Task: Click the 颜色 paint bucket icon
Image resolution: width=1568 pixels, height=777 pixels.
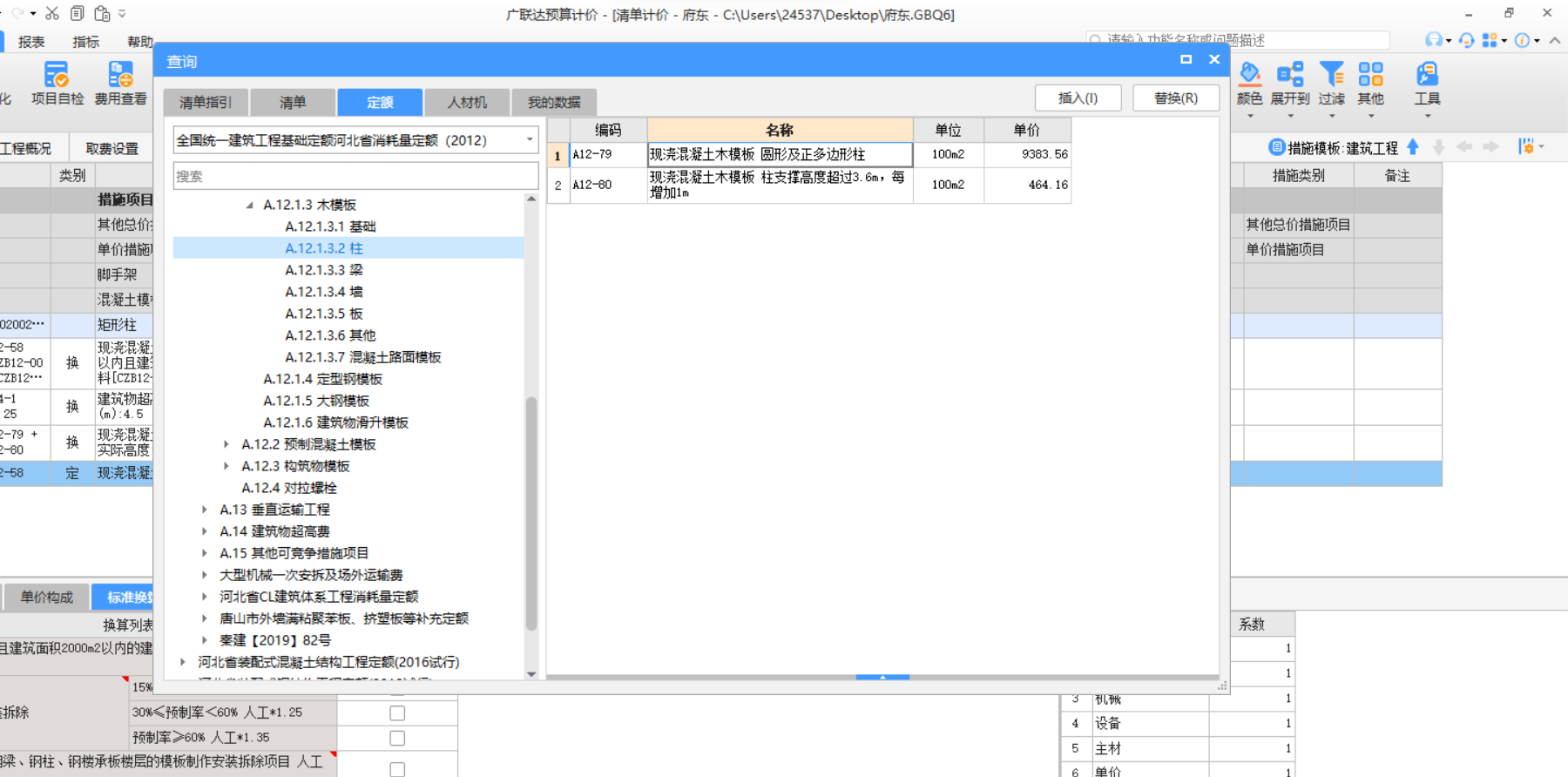Action: click(x=1250, y=74)
